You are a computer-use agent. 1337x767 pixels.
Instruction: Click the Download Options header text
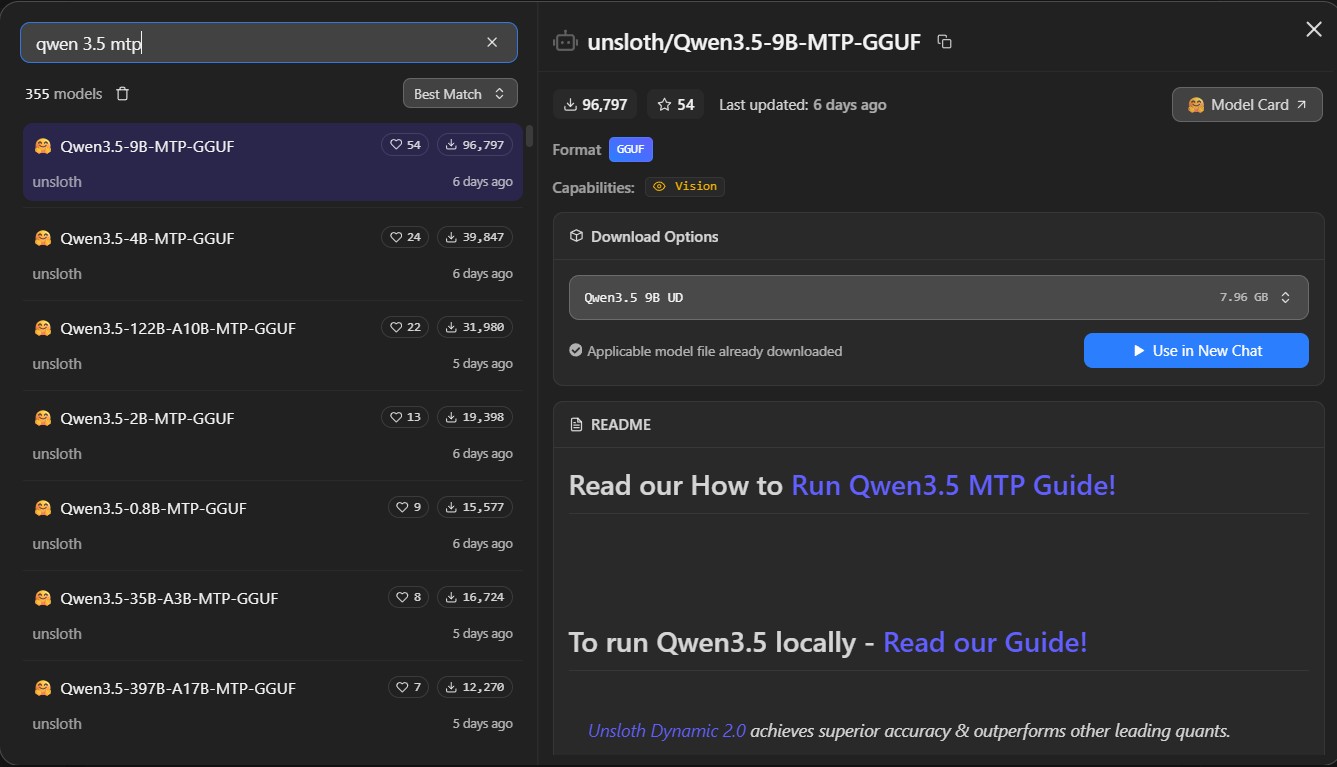coord(655,236)
